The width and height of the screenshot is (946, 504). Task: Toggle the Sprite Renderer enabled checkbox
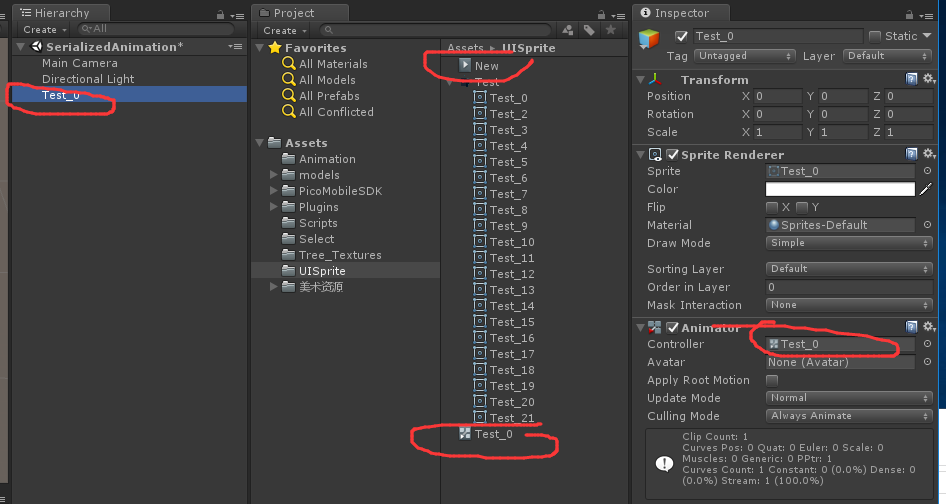[672, 155]
